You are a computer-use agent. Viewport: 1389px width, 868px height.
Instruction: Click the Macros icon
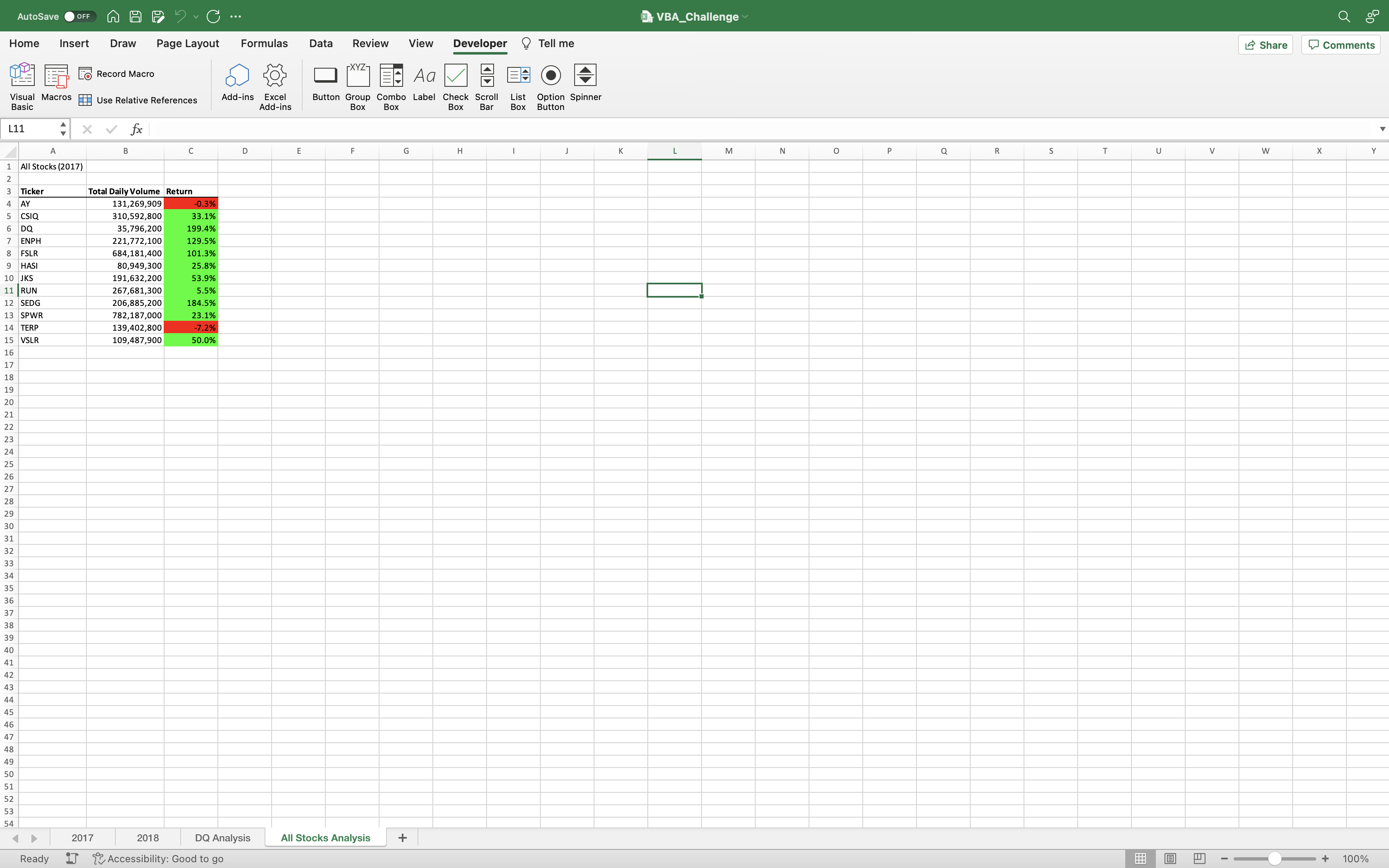point(56,80)
